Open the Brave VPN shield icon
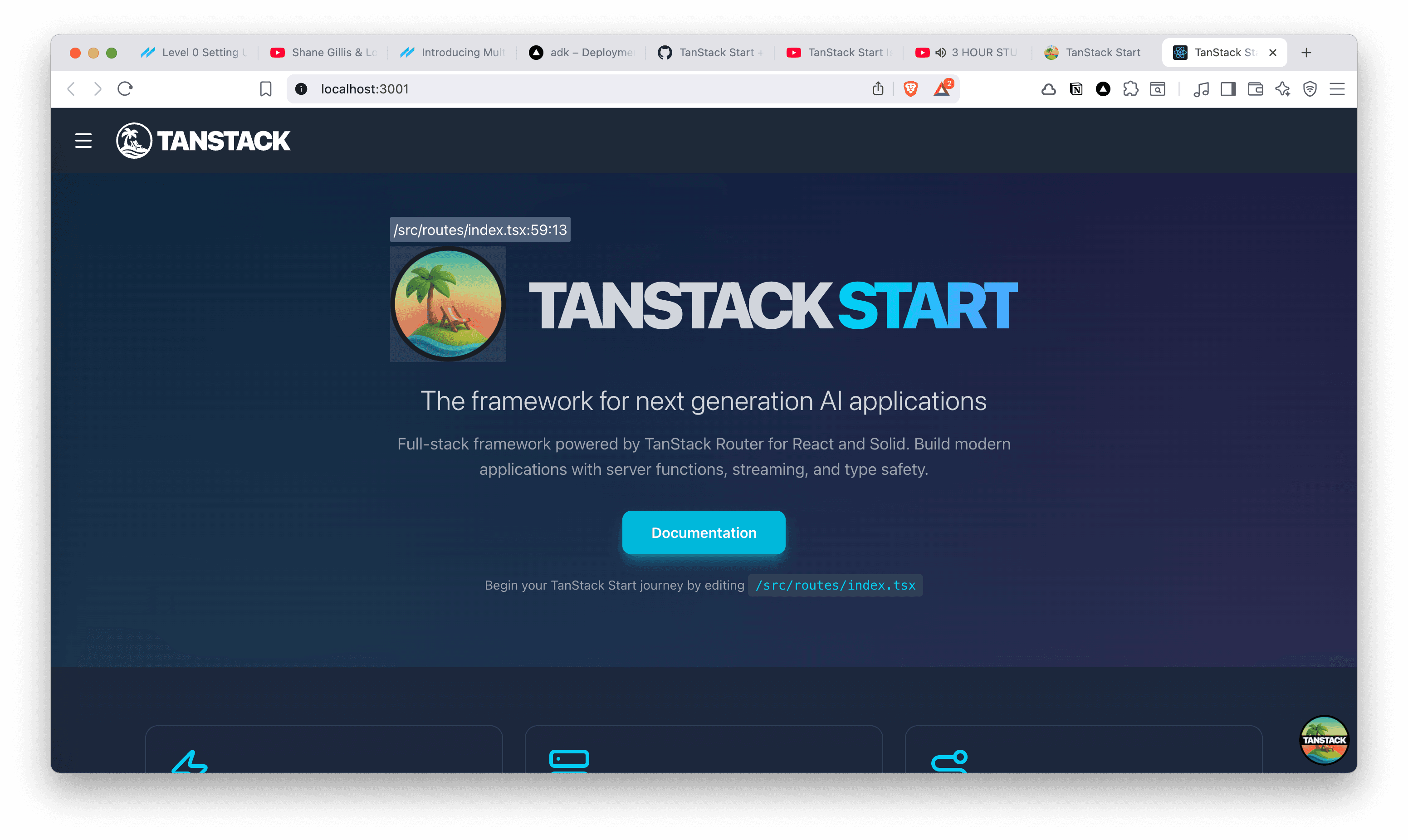Screen dimensions: 1408x840 click(x=1310, y=89)
